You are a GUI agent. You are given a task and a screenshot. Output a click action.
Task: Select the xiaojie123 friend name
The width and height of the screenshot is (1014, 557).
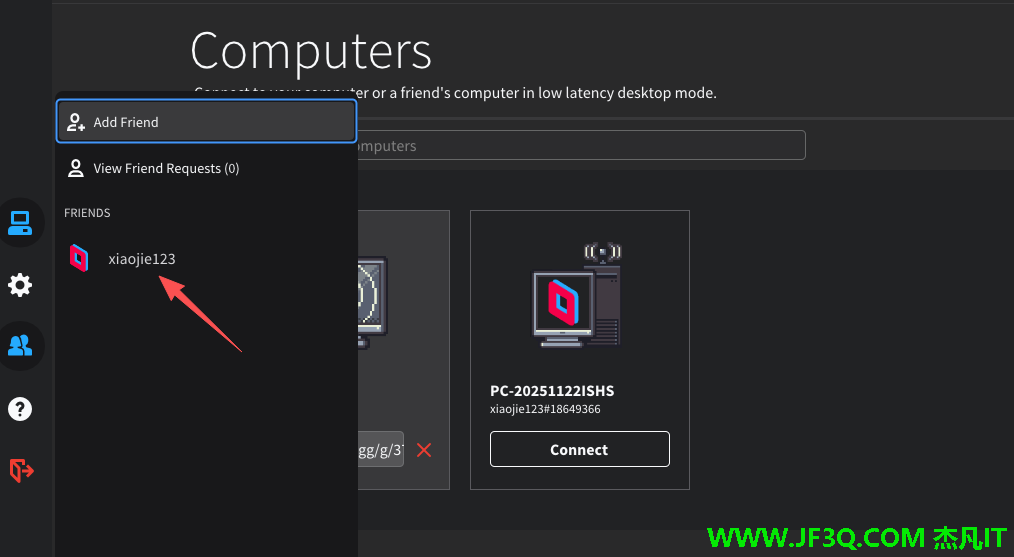click(142, 259)
